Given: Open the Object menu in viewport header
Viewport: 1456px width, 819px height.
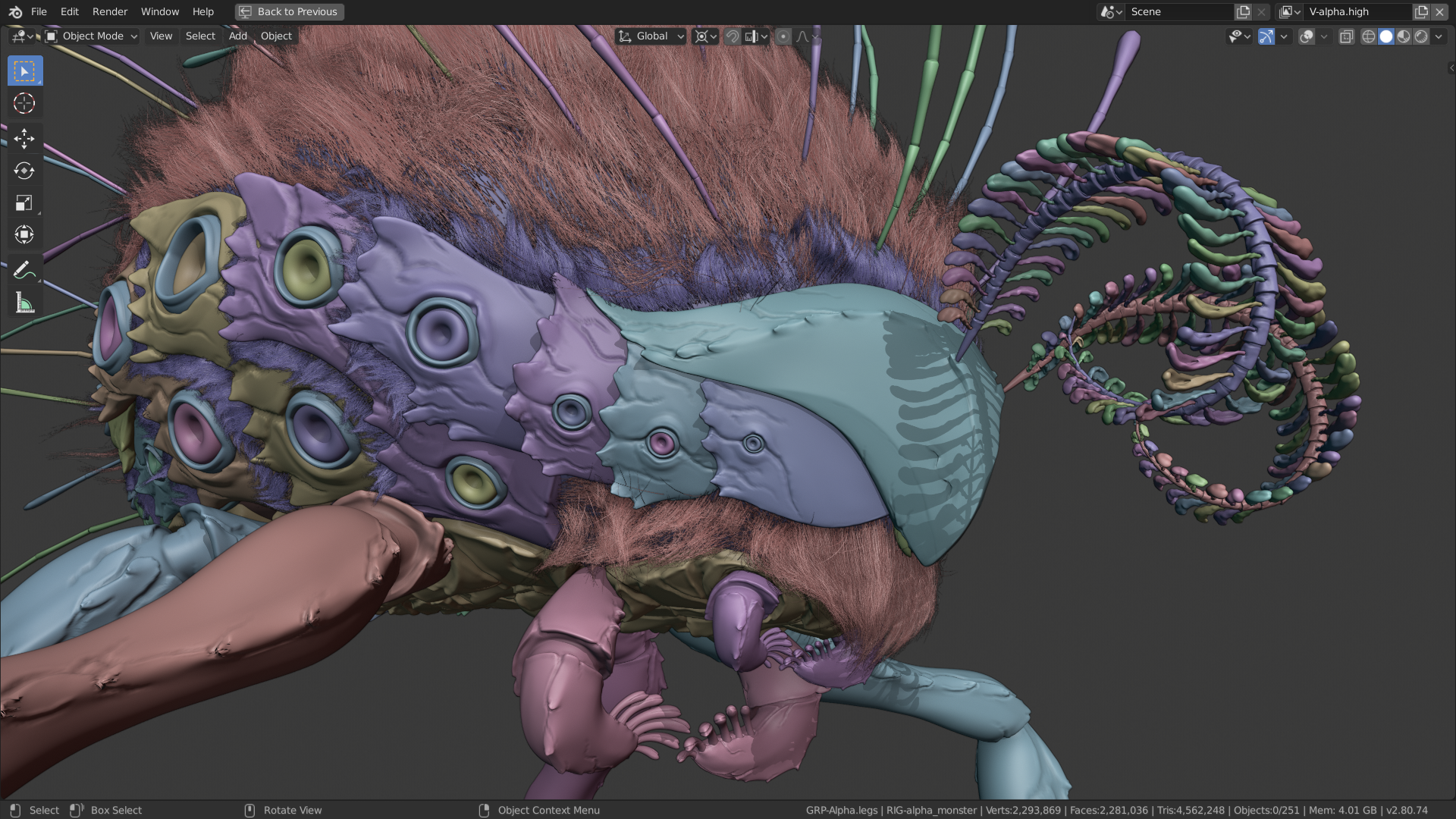Looking at the screenshot, I should click(276, 36).
